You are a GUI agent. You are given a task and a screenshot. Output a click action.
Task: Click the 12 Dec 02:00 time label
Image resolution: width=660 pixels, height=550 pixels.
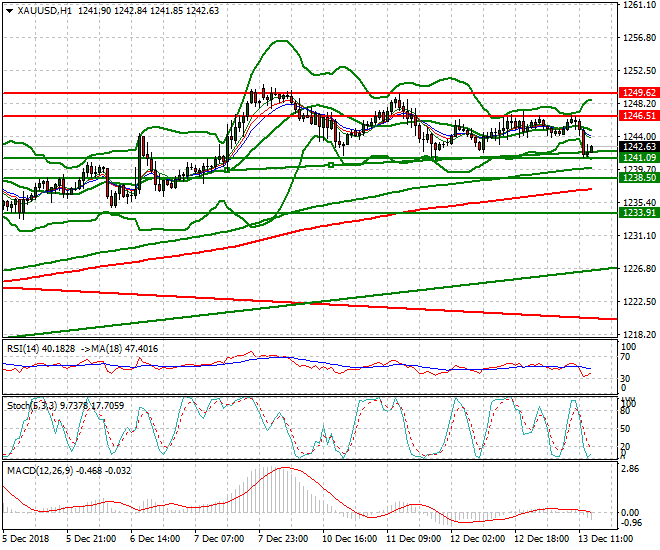[x=478, y=539]
